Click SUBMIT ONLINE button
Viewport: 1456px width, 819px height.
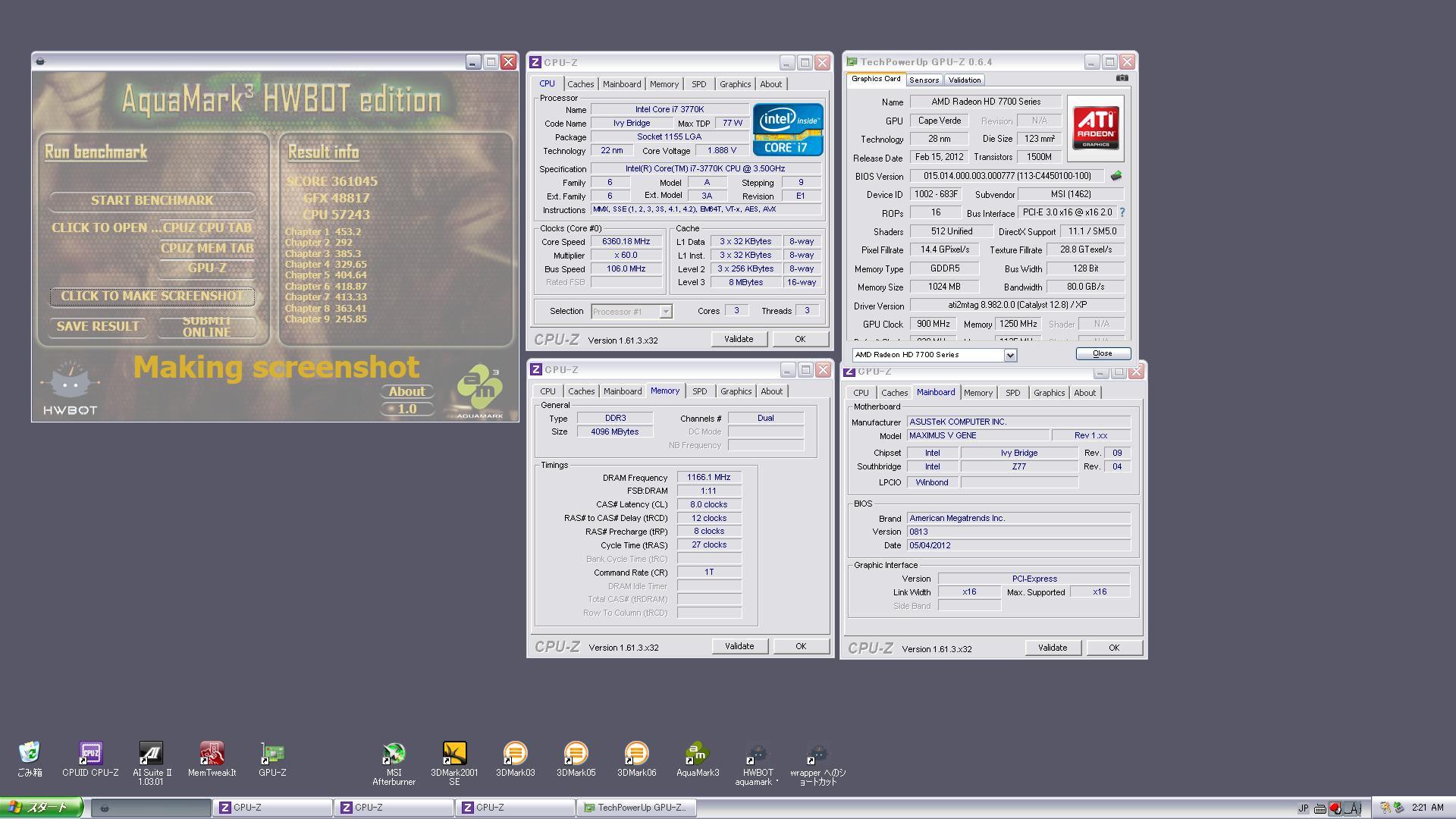tap(206, 327)
